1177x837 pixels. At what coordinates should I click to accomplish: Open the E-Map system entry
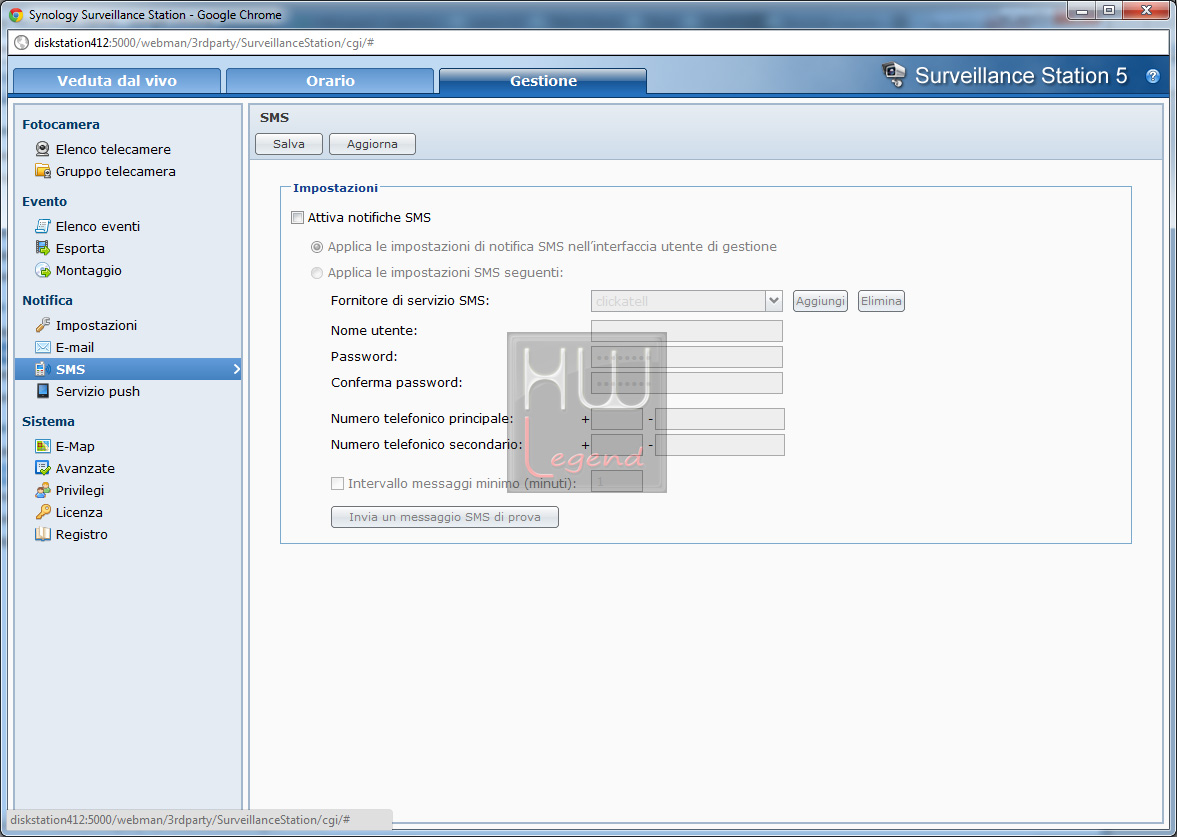click(x=75, y=447)
